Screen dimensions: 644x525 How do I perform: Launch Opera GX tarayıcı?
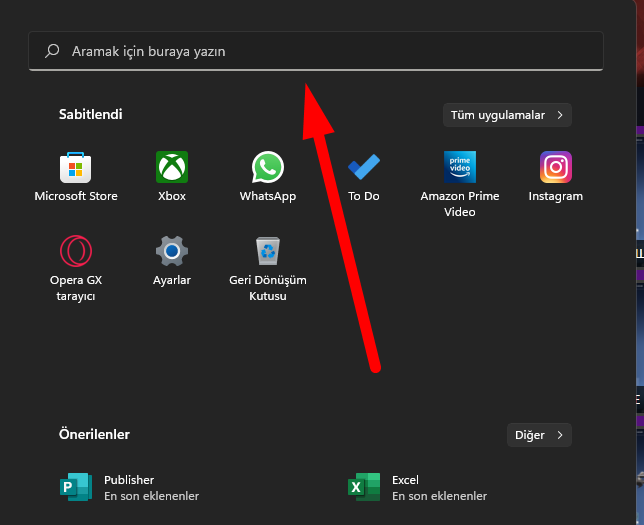coord(76,268)
